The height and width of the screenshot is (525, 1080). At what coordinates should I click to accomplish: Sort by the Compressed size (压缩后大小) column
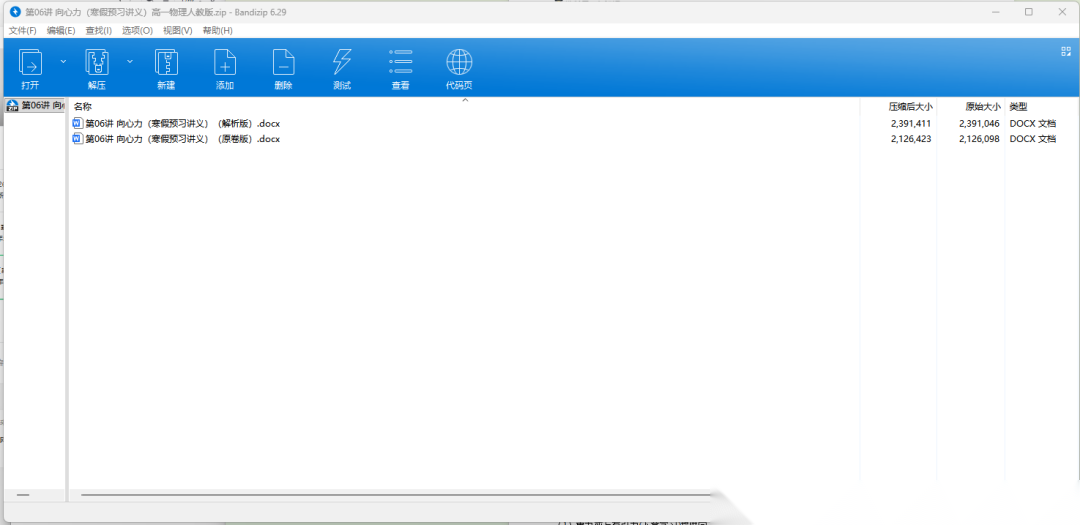tap(910, 106)
